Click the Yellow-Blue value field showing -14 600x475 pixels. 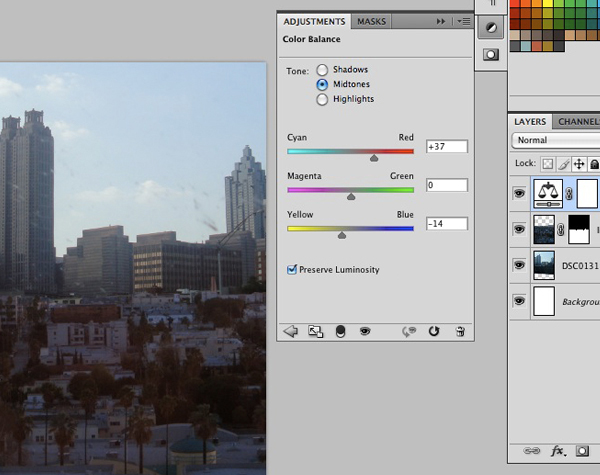[446, 223]
